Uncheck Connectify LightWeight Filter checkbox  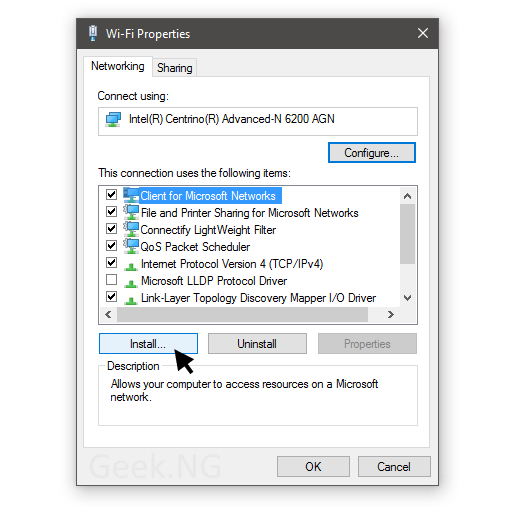point(111,228)
